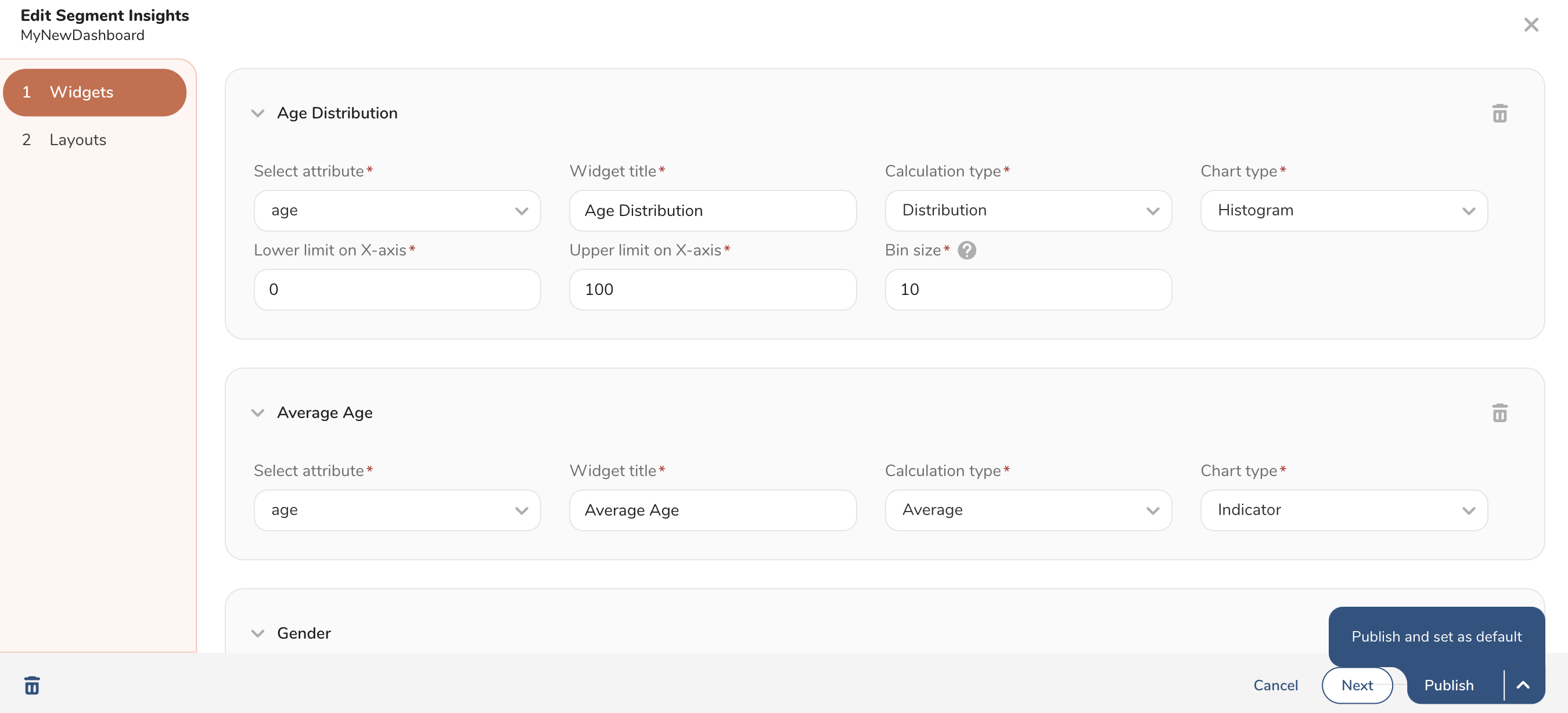The width and height of the screenshot is (1568, 713).
Task: Collapse the Gender widget section
Action: click(x=258, y=633)
